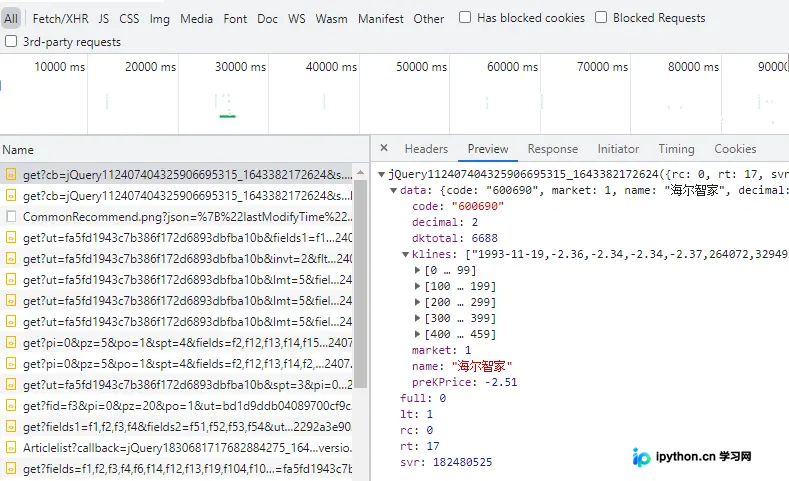Filter requests by Other type
Screen dimensions: 789x481
pyautogui.click(x=429, y=19)
